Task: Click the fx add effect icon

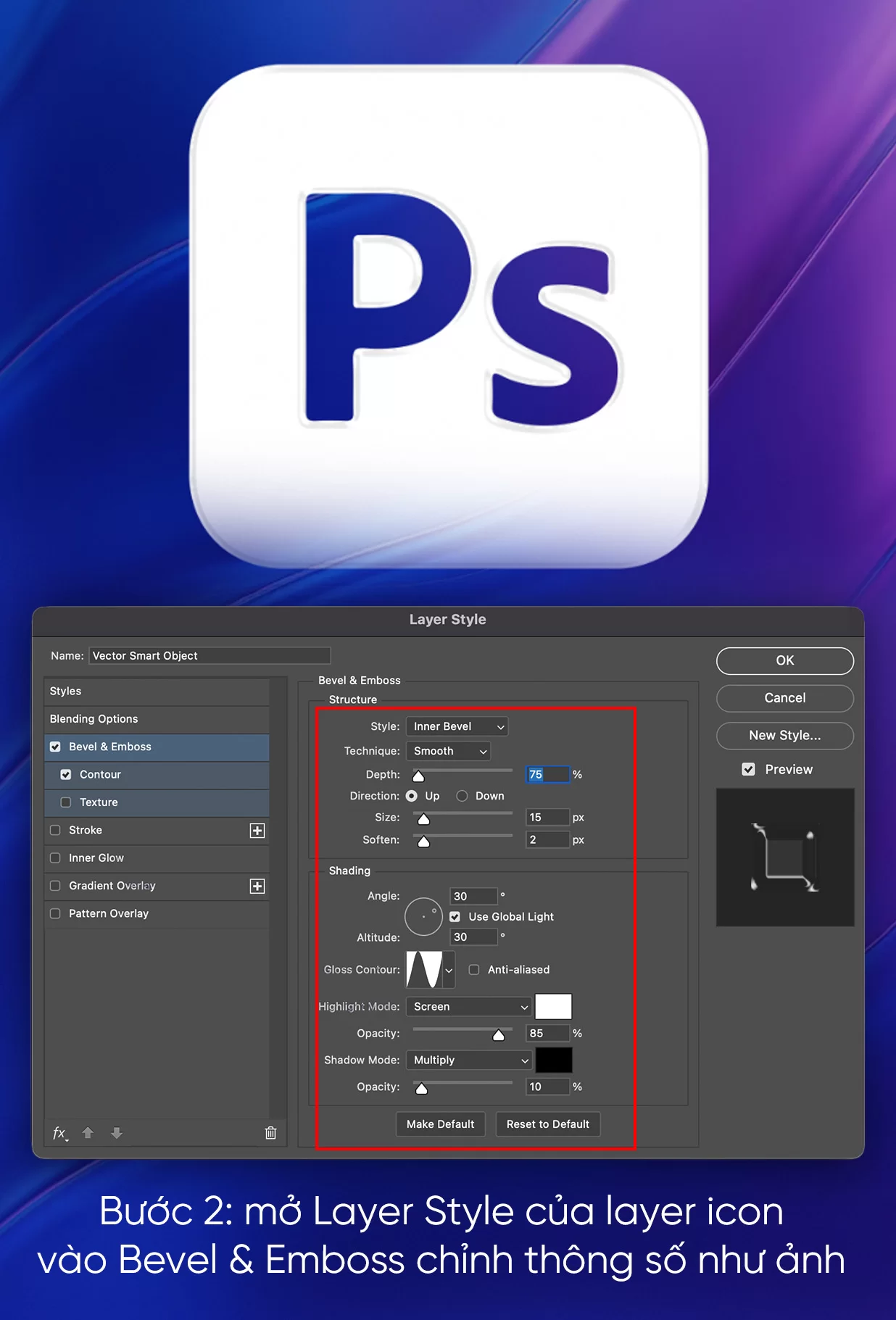Action: (60, 1133)
